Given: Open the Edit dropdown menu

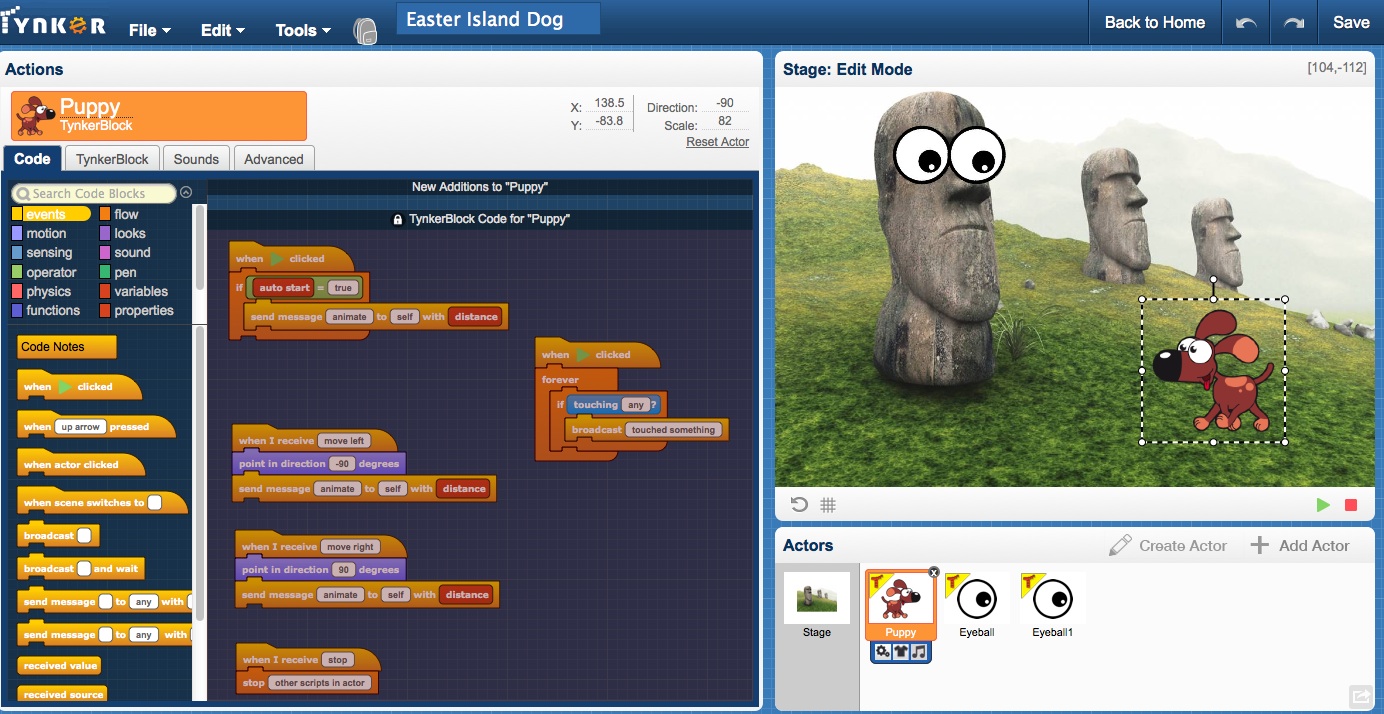Looking at the screenshot, I should pos(222,30).
